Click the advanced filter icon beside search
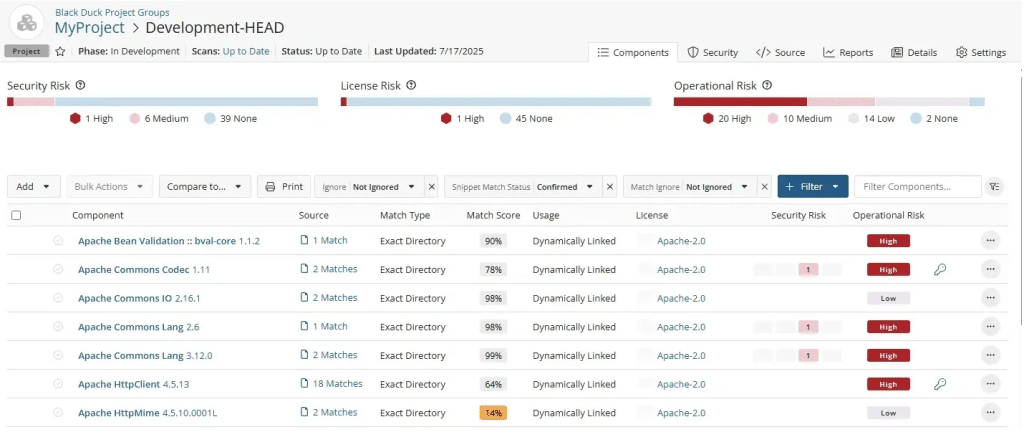The height and width of the screenshot is (437, 1024). pyautogui.click(x=994, y=187)
